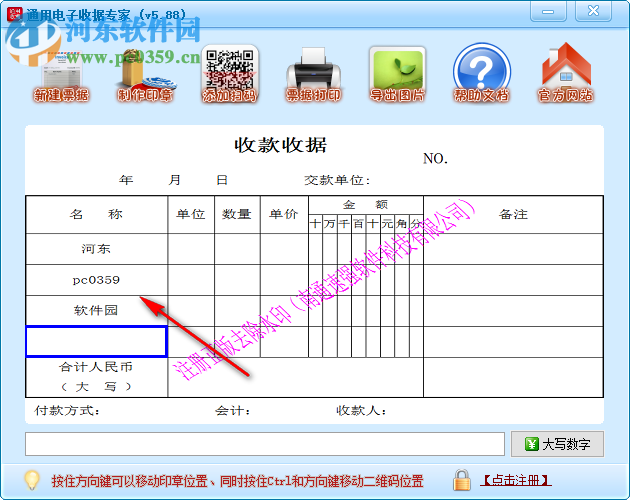The image size is (630, 500).
Task: Print the receipt with 票据打印
Action: (x=313, y=74)
